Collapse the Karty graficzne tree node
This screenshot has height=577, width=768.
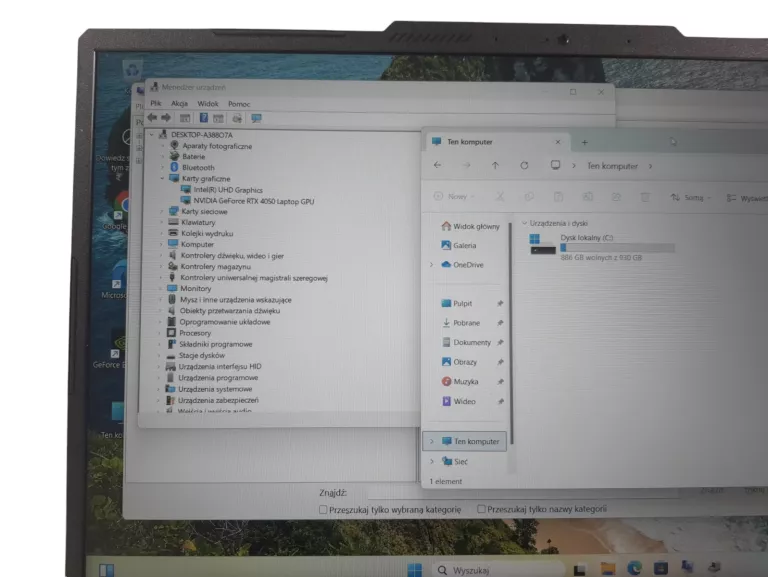162,179
